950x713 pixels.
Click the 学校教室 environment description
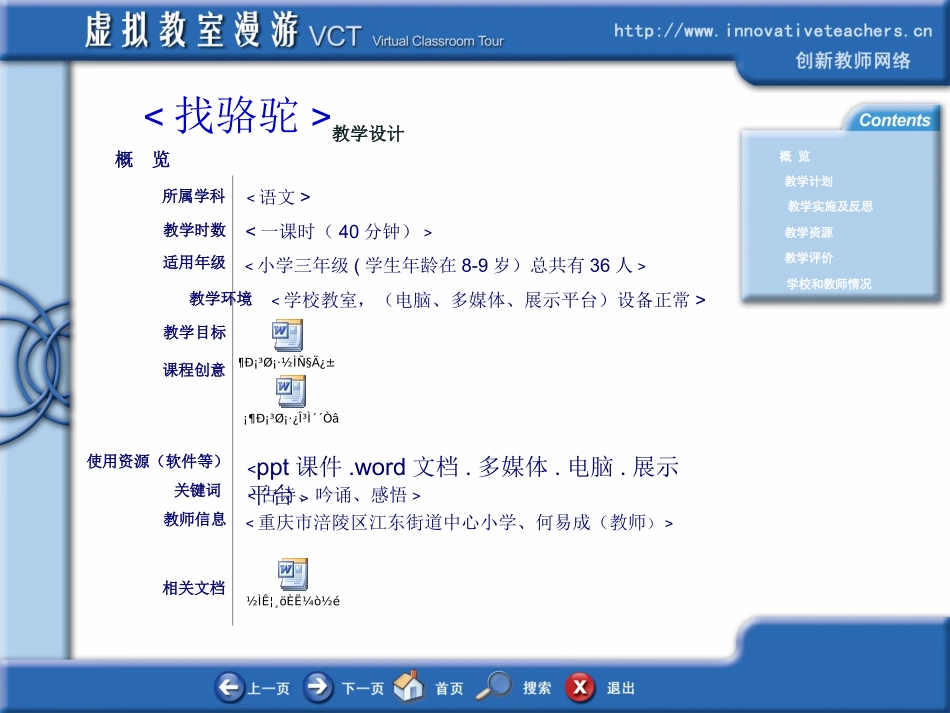[488, 300]
